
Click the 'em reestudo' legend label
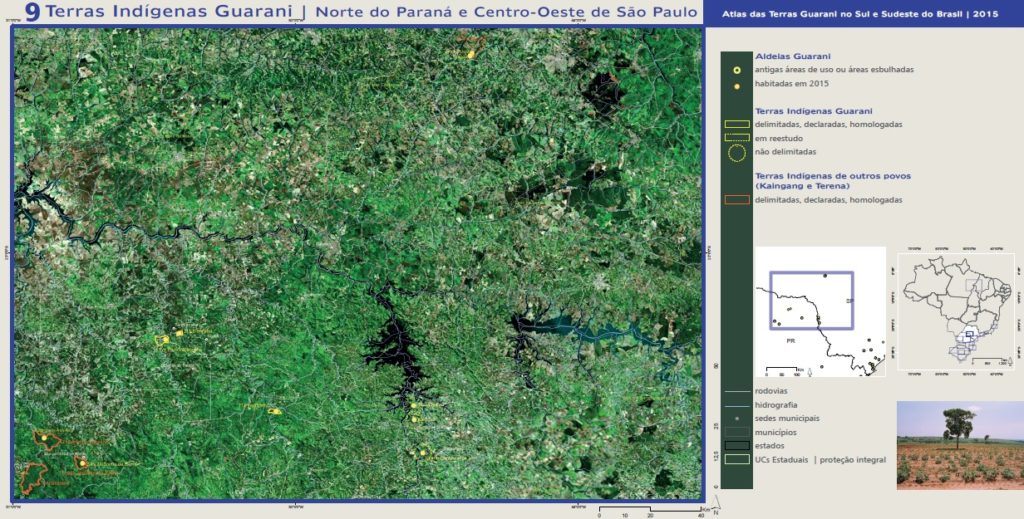779,138
